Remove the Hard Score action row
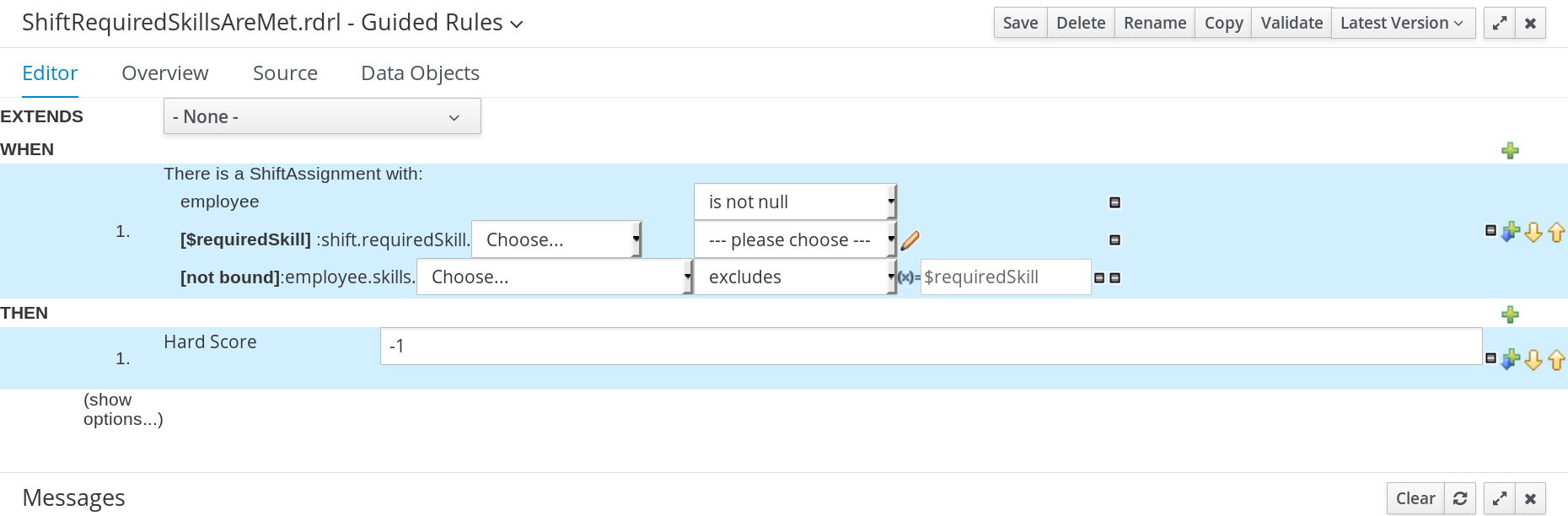Image resolution: width=1568 pixels, height=516 pixels. click(1490, 358)
